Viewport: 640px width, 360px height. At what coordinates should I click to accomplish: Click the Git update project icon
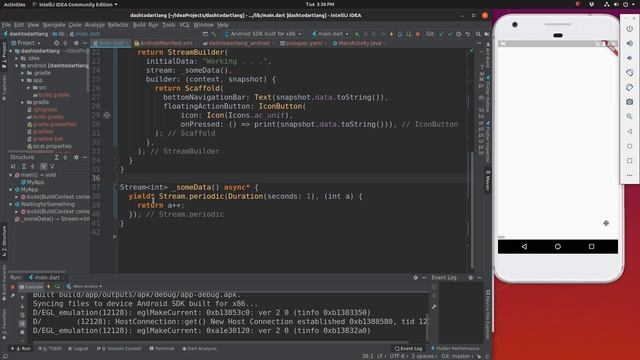(x=441, y=34)
